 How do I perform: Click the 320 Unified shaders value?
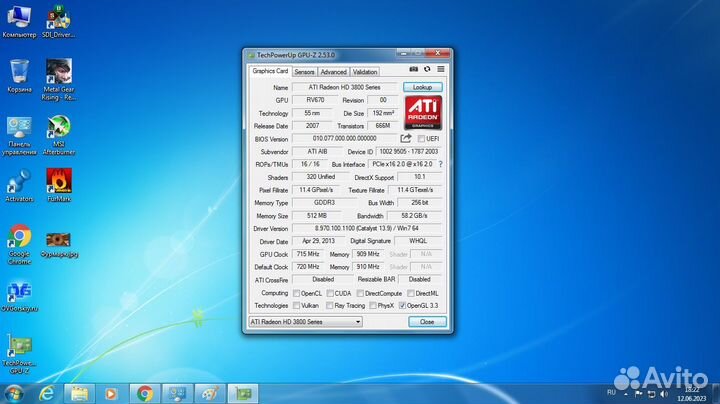(x=321, y=177)
